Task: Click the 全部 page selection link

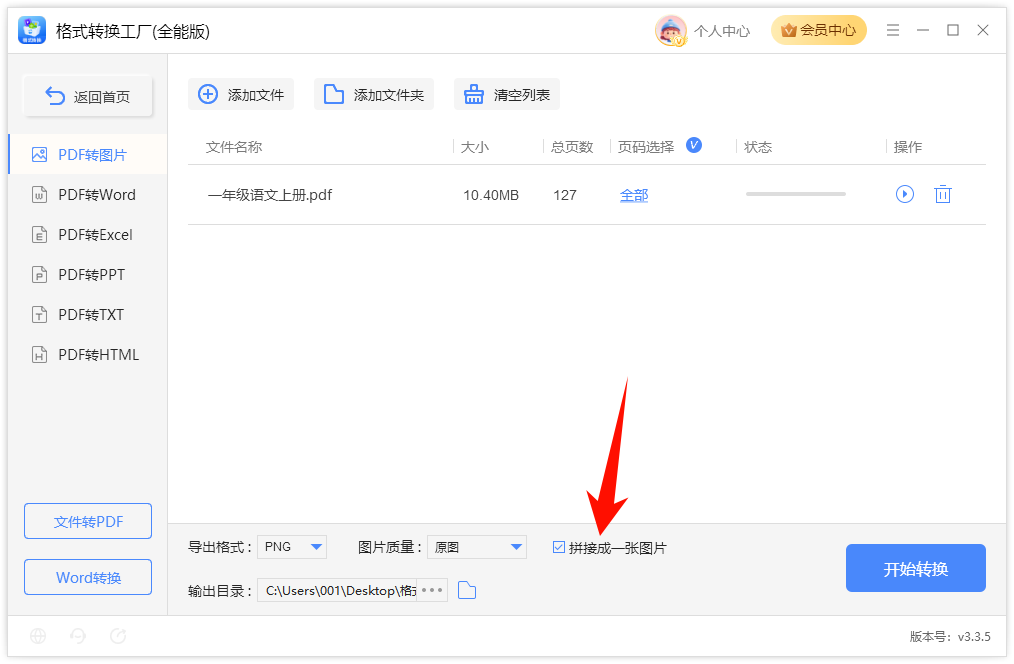Action: point(634,195)
